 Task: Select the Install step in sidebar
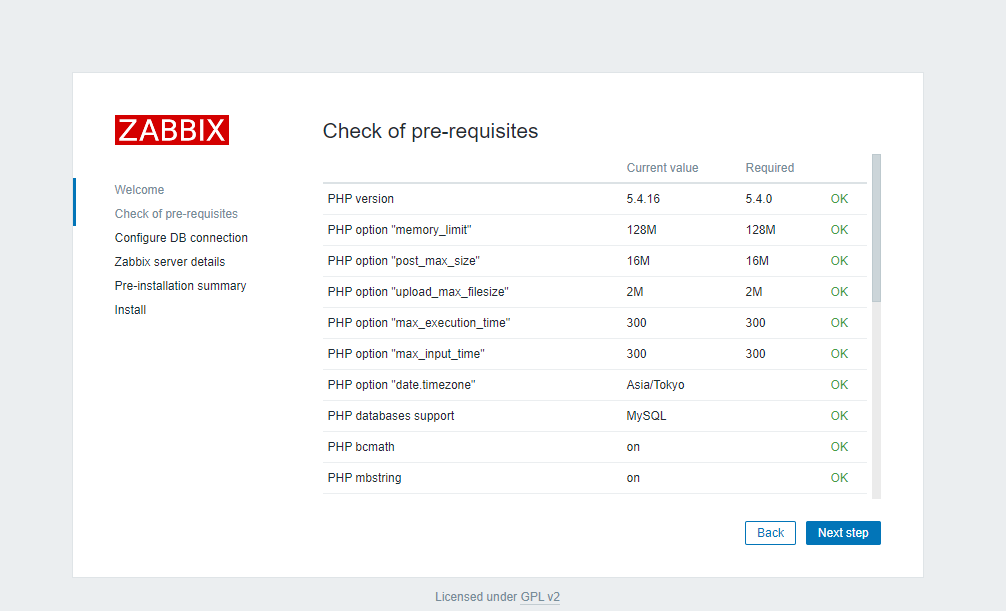click(130, 310)
